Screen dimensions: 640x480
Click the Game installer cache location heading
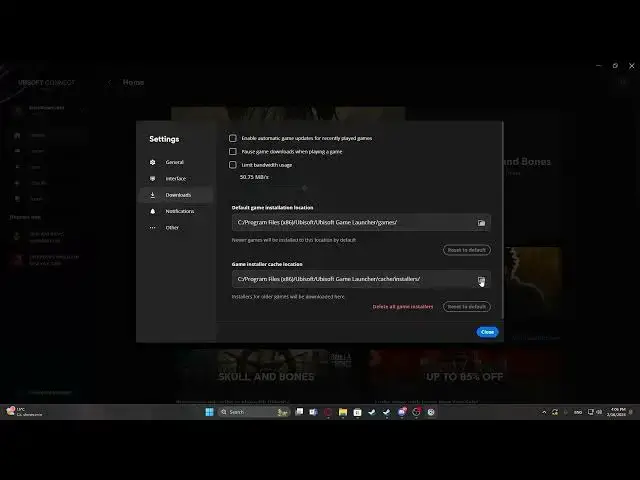coord(267,264)
